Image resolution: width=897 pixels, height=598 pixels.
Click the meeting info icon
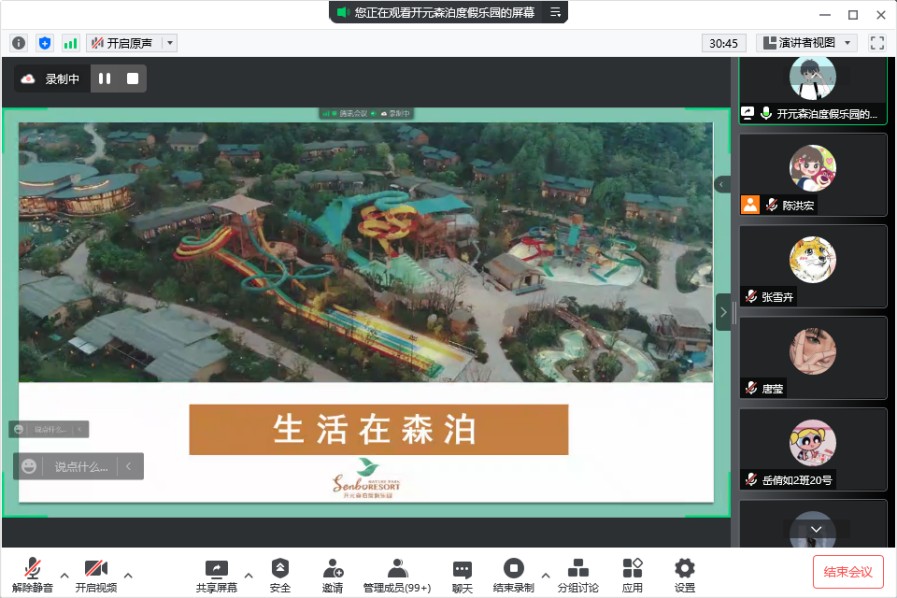[18, 43]
